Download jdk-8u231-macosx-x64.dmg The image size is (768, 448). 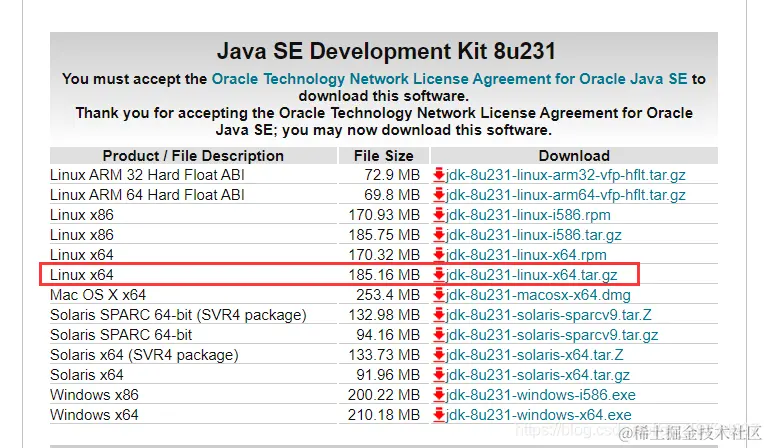[x=538, y=295]
